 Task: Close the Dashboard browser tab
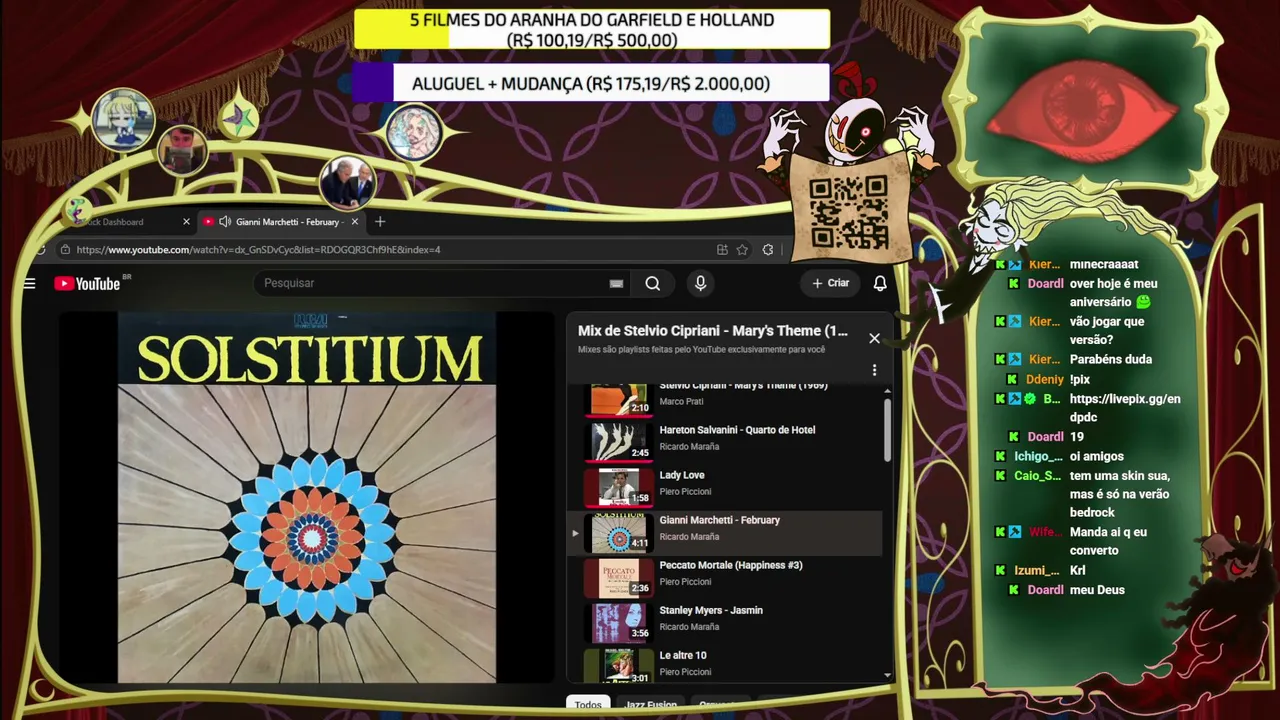click(186, 222)
